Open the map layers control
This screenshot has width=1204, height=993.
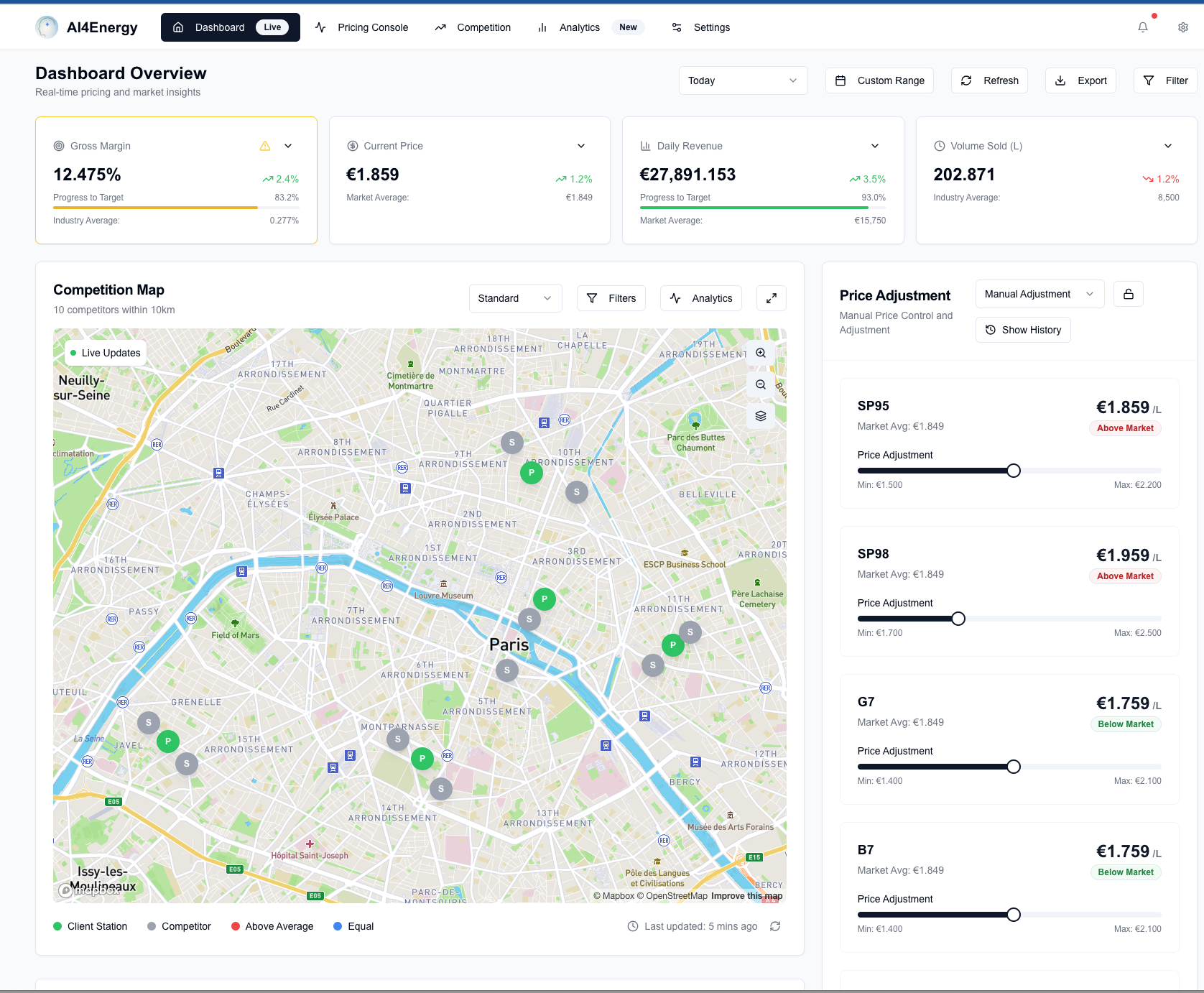pyautogui.click(x=761, y=416)
